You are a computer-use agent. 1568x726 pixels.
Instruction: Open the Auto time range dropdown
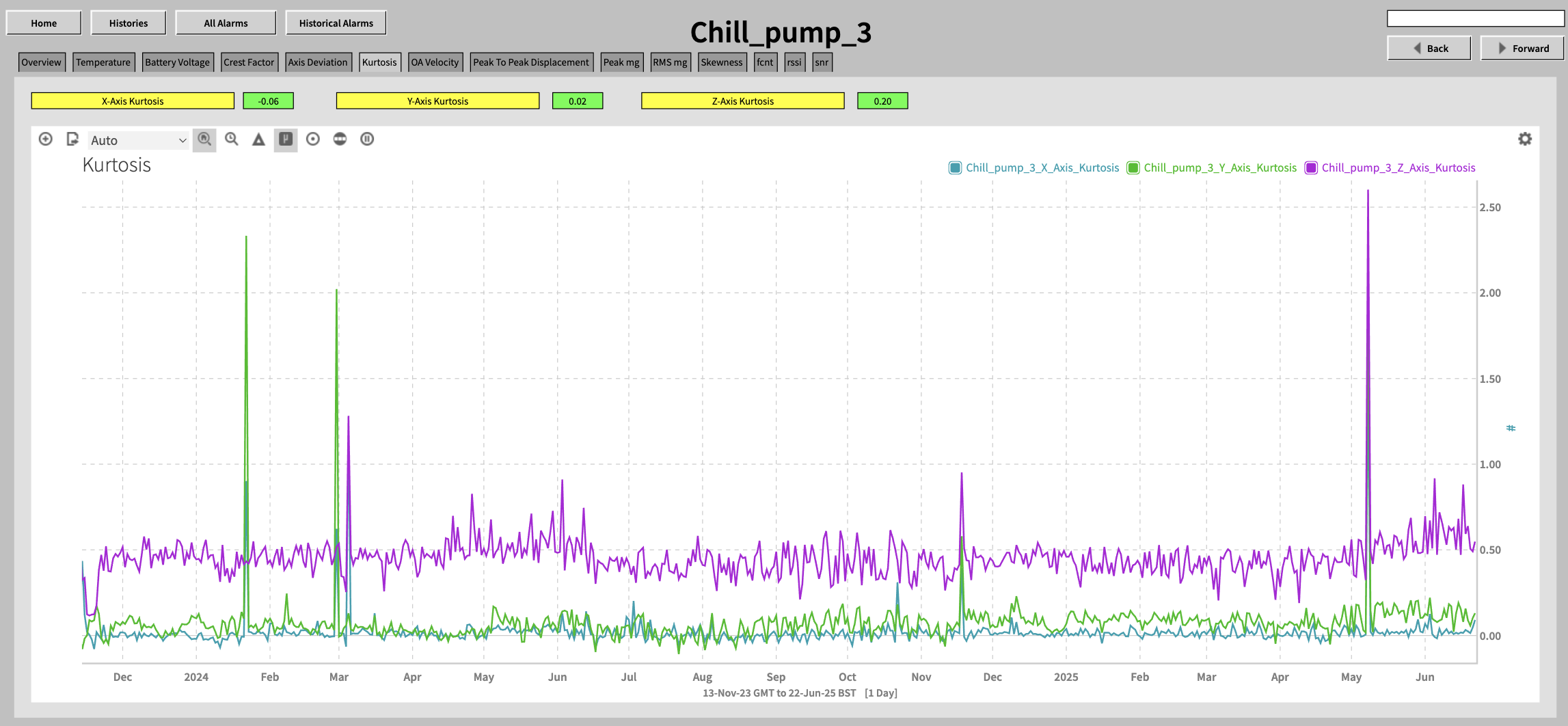coord(138,140)
